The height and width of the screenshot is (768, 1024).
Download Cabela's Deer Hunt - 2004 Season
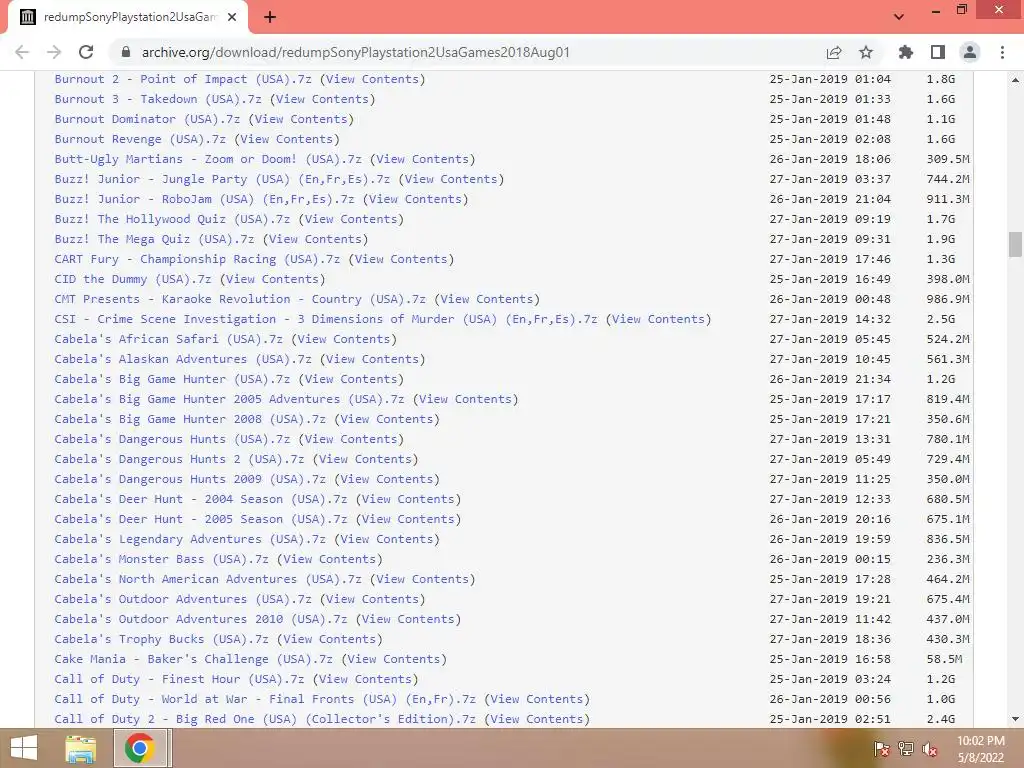coord(200,499)
